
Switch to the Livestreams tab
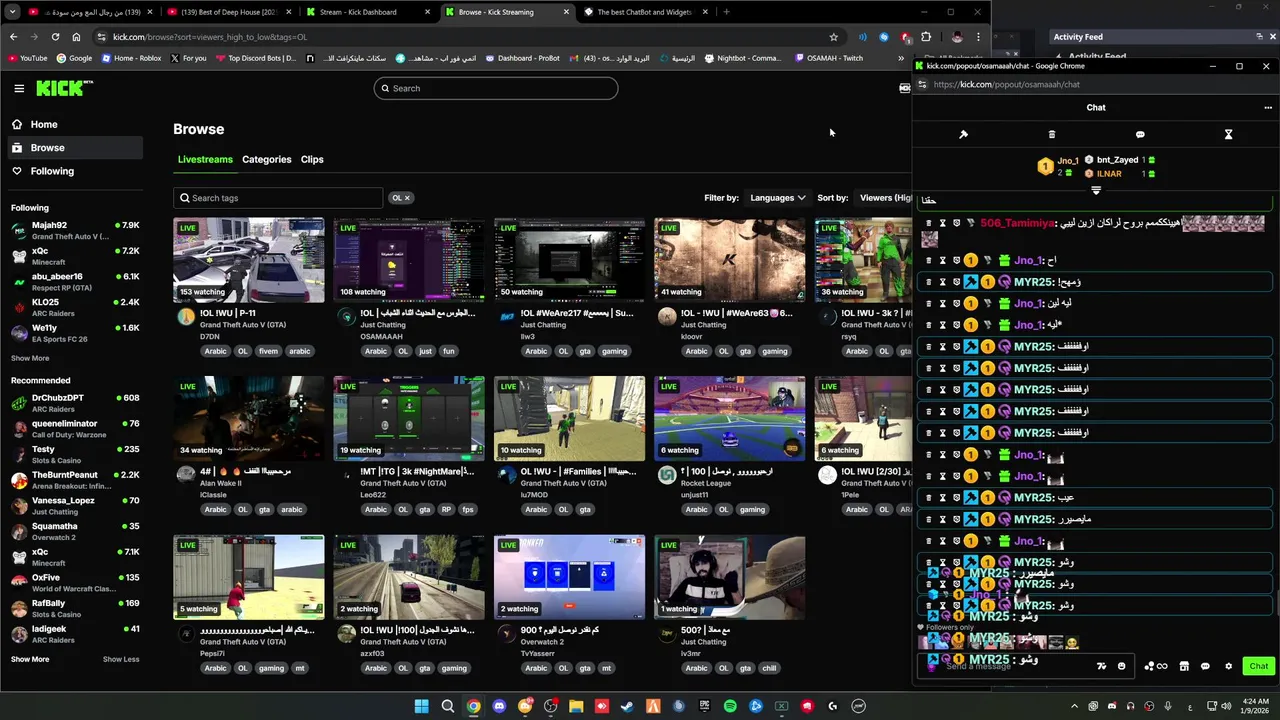tap(205, 159)
